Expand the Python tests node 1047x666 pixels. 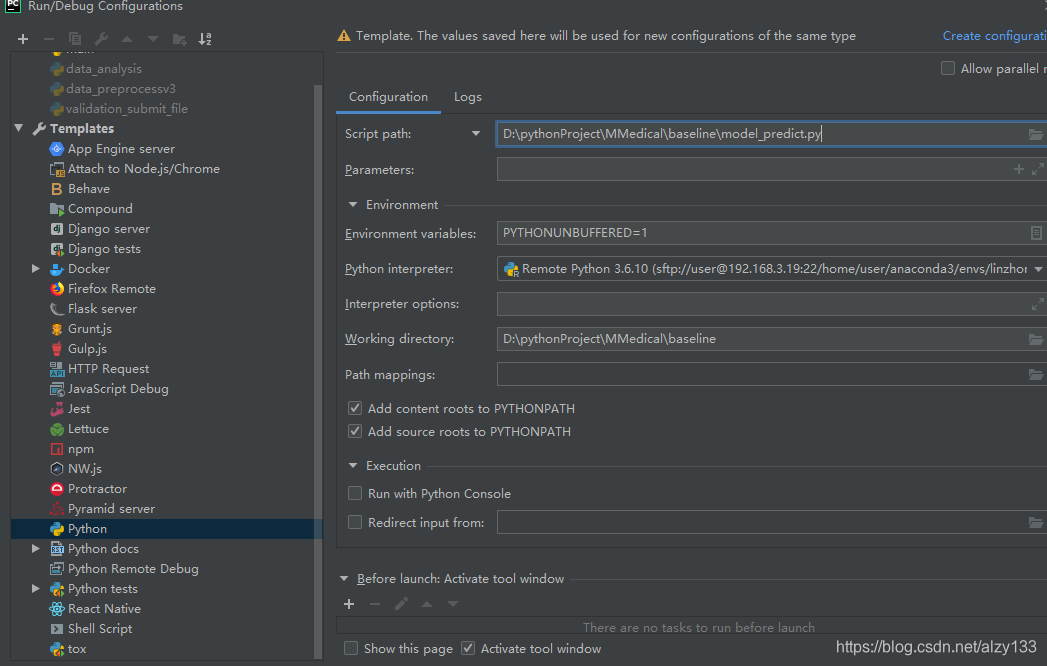[36, 589]
